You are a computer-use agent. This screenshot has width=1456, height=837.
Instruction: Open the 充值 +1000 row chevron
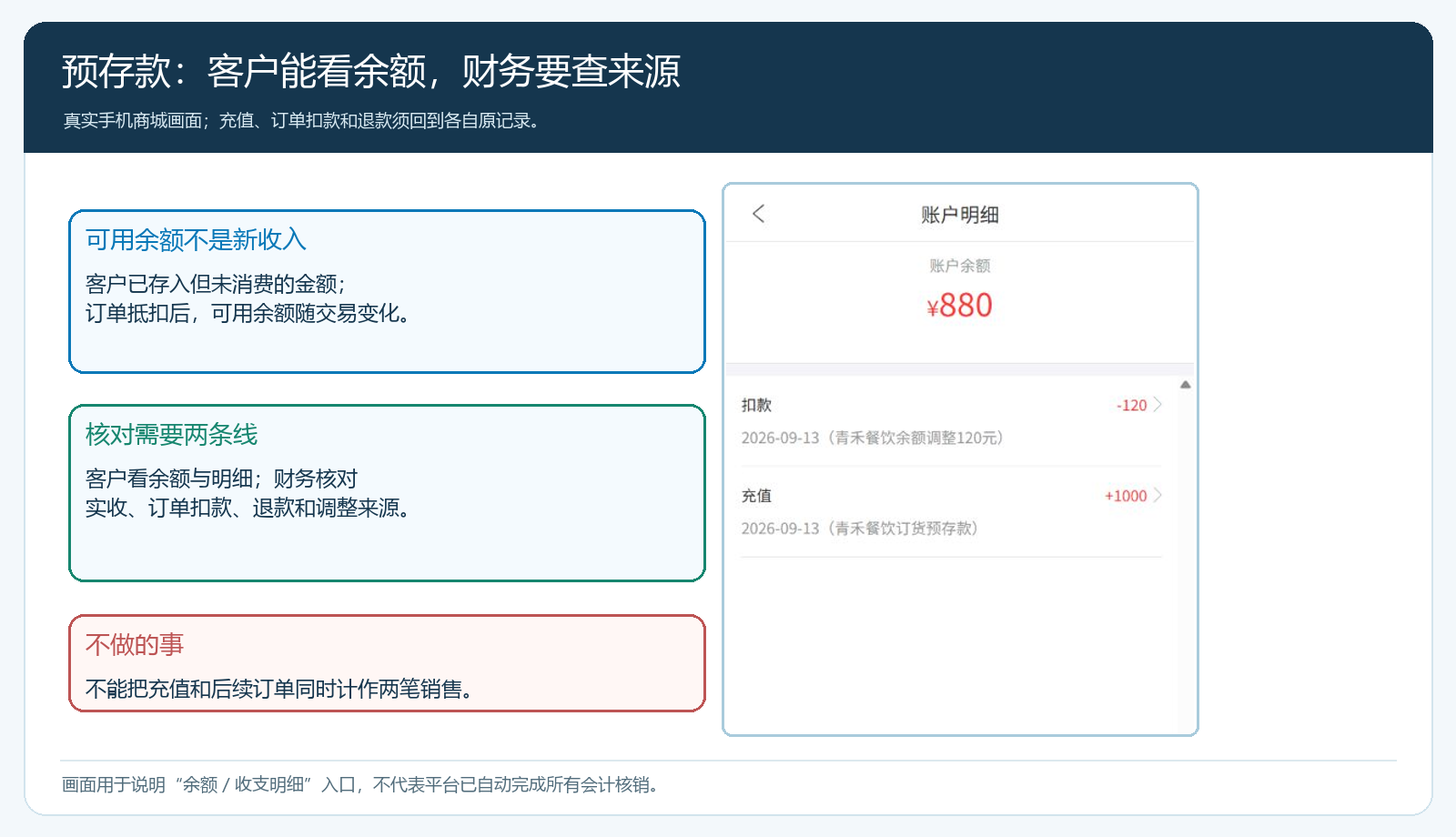coord(1158,496)
